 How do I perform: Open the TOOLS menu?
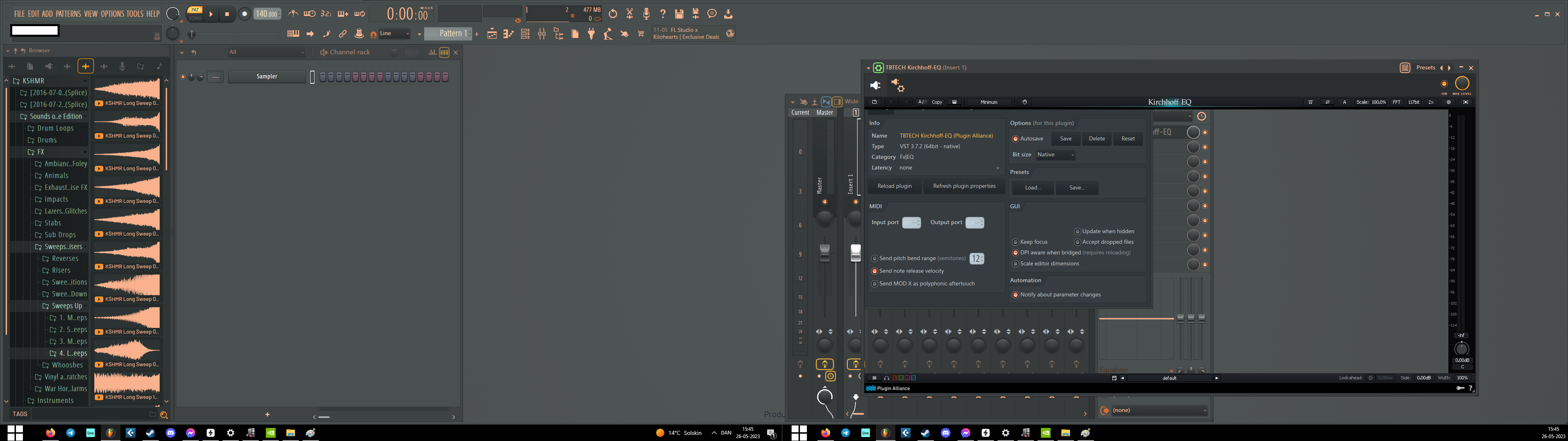click(134, 13)
